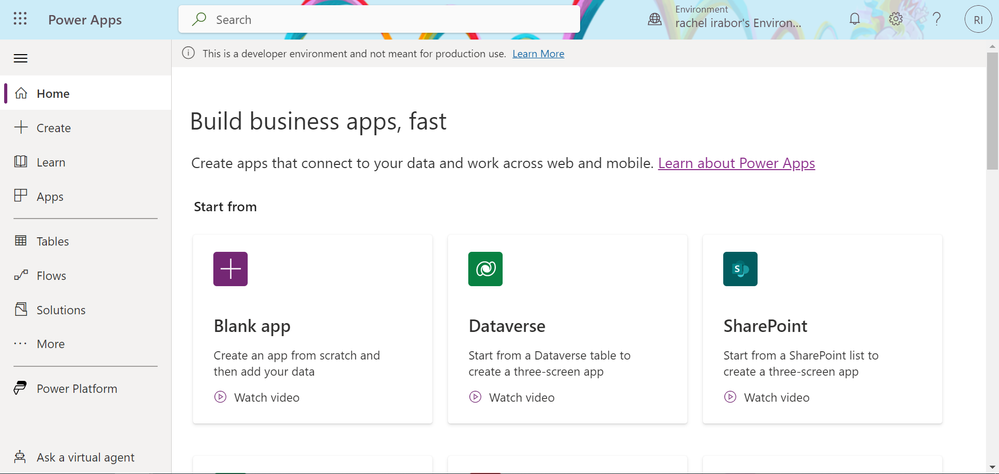Click the info icon in developer banner
This screenshot has height=474, width=999.
(189, 54)
